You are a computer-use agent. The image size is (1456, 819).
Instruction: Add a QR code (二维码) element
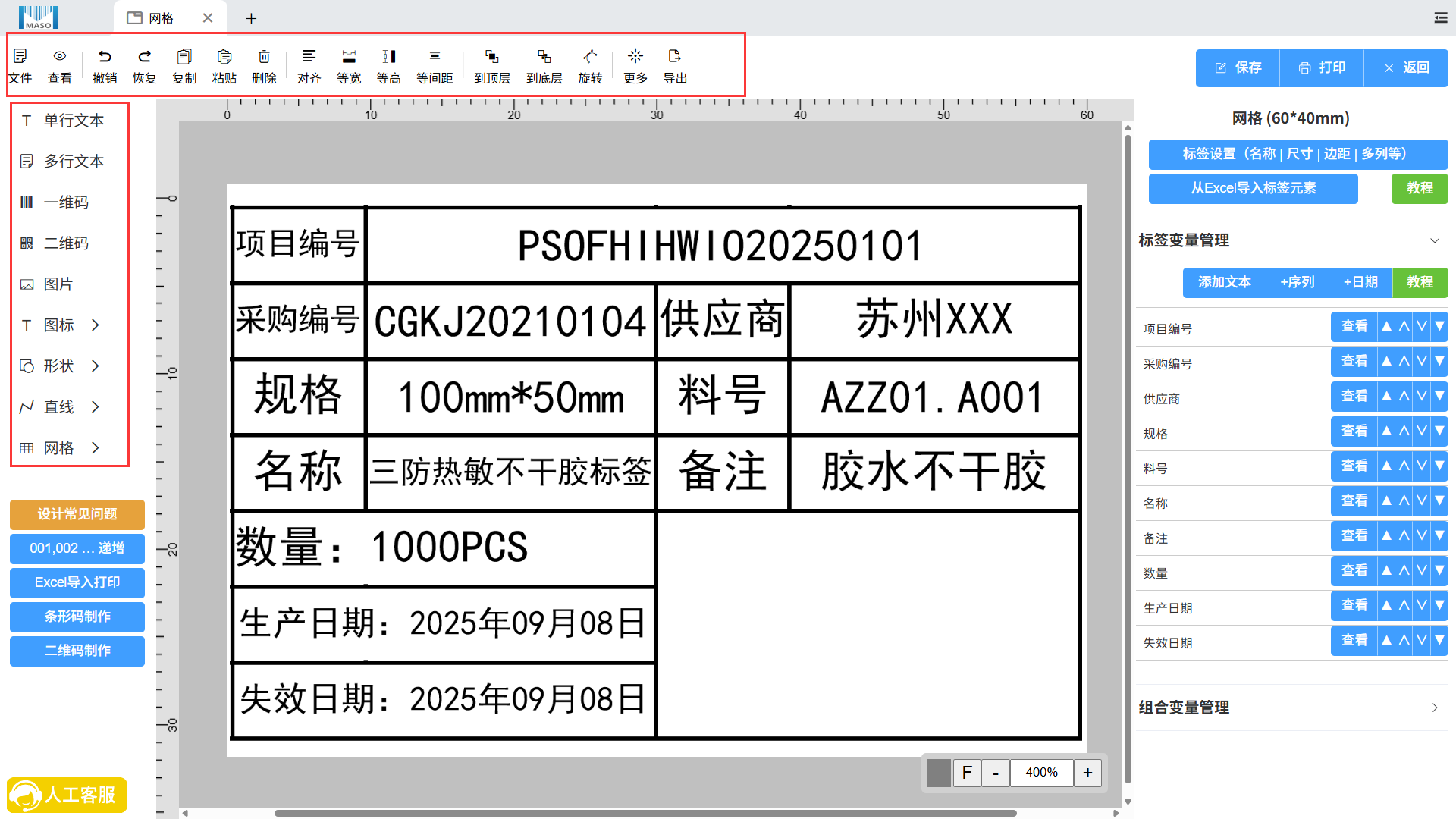click(66, 243)
